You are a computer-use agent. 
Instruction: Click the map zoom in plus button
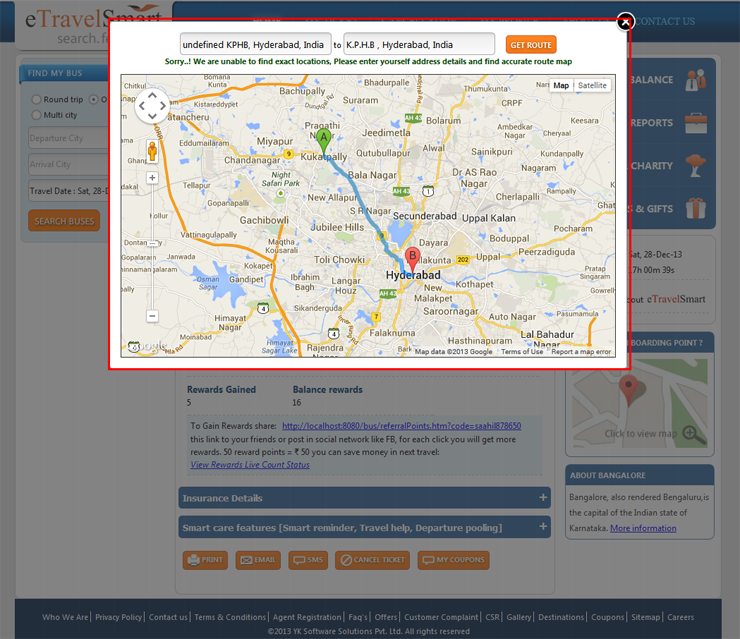152,178
